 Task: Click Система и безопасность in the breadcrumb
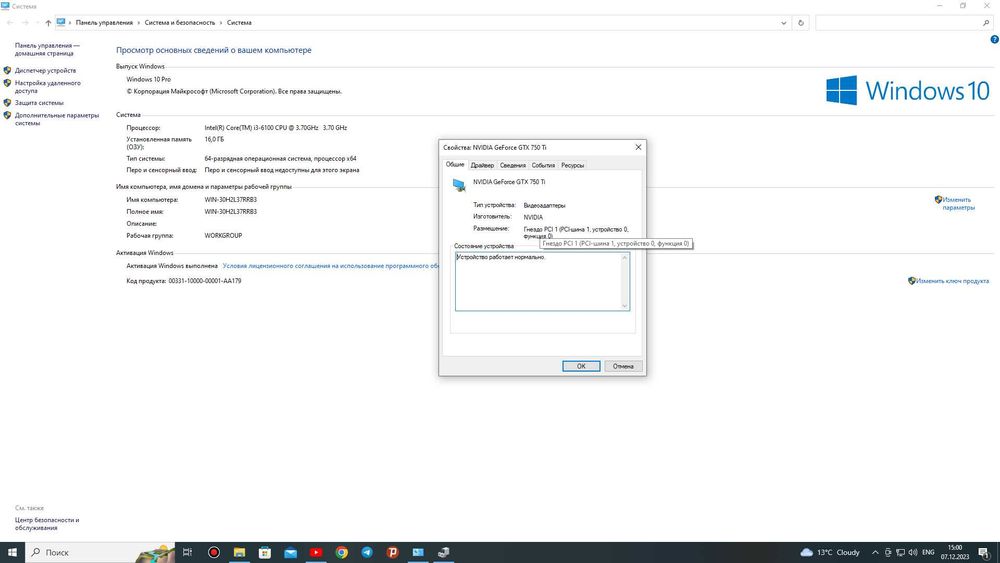pos(180,23)
